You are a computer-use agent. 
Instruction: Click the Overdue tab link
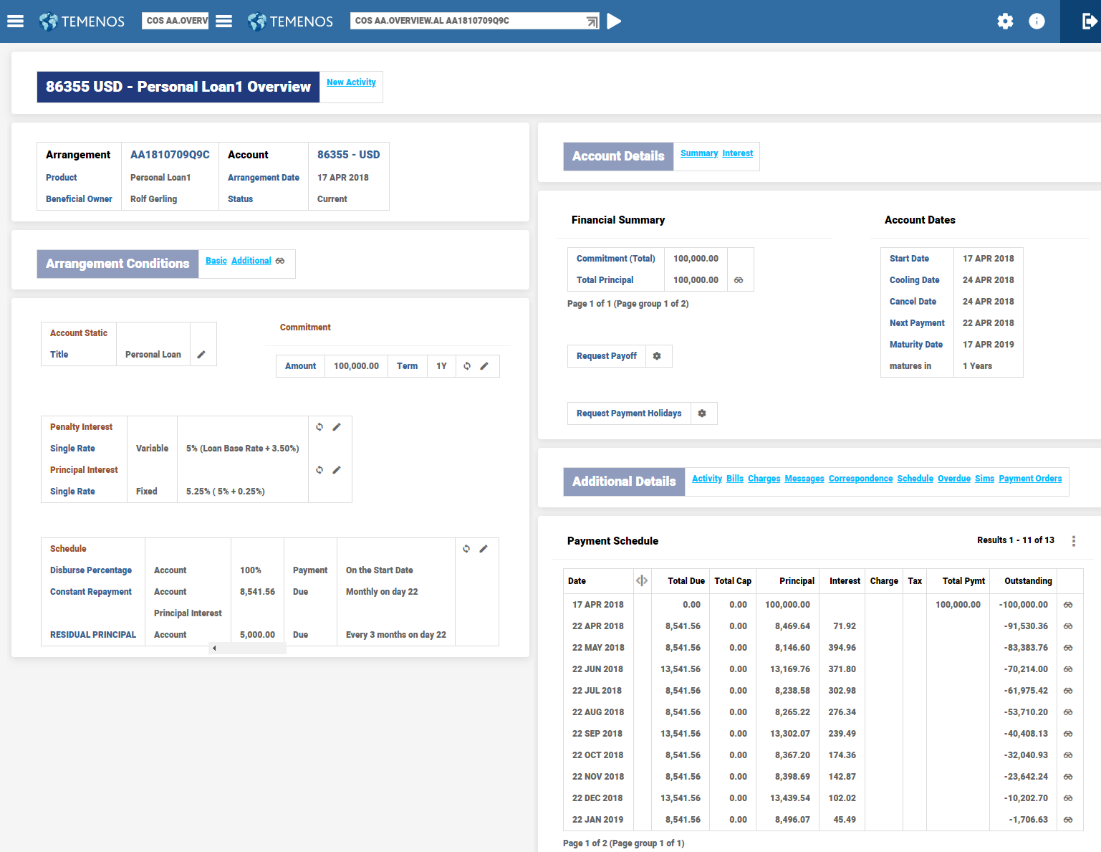coord(954,479)
